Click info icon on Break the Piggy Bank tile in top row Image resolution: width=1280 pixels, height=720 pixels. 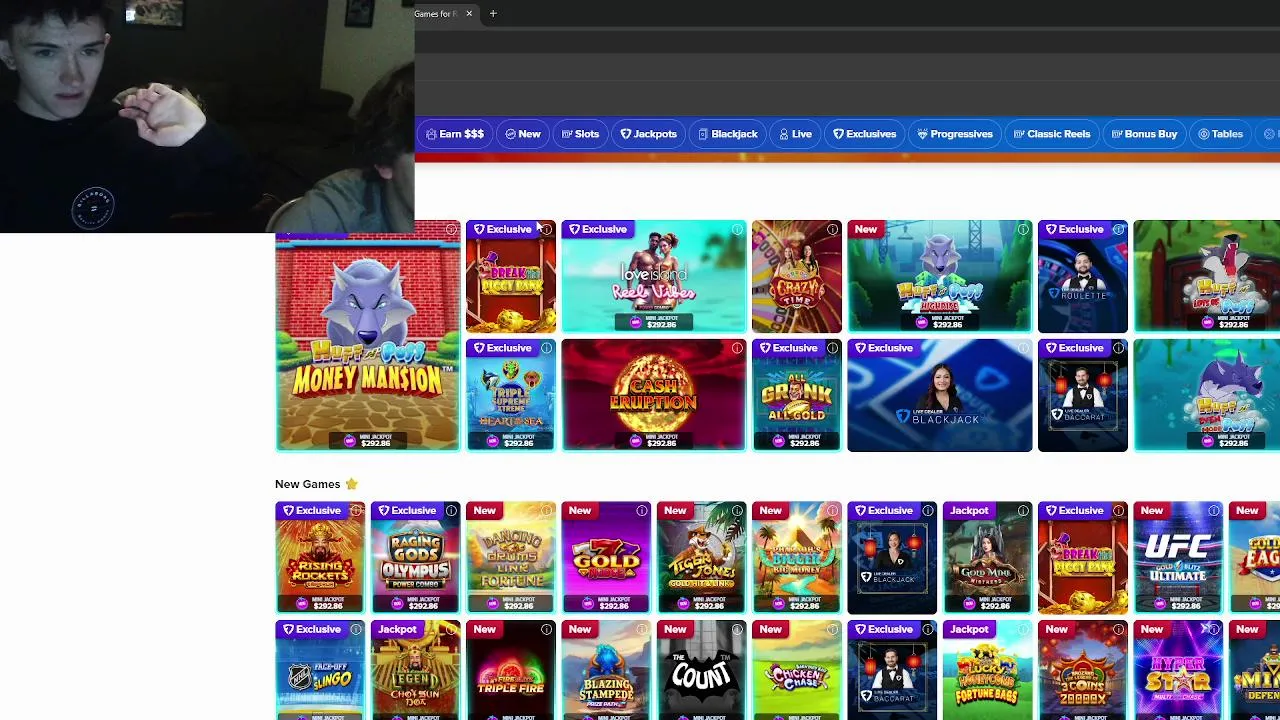coord(546,230)
